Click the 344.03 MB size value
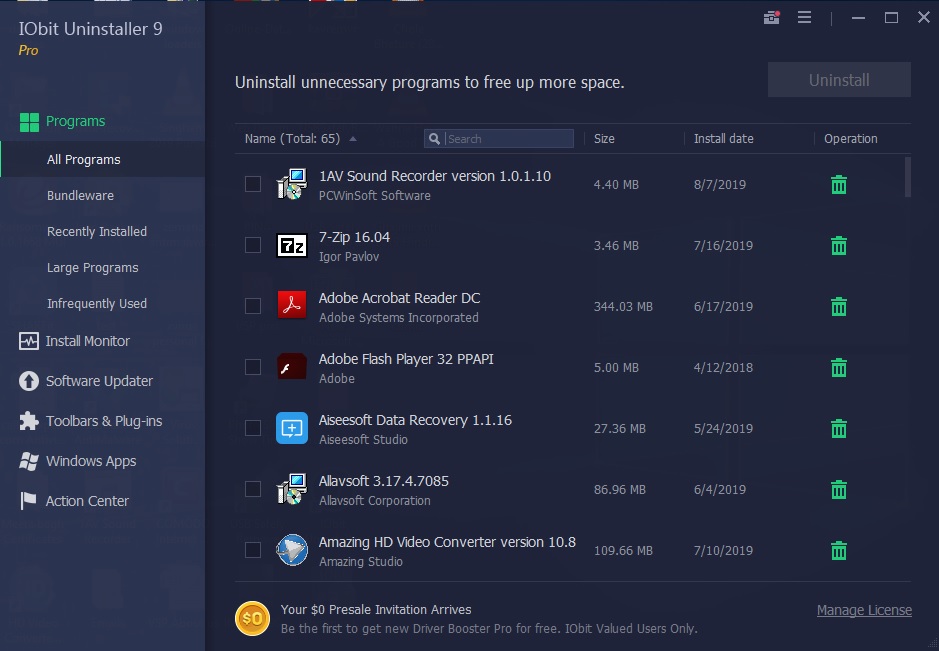Viewport: 939px width, 651px height. [x=623, y=307]
